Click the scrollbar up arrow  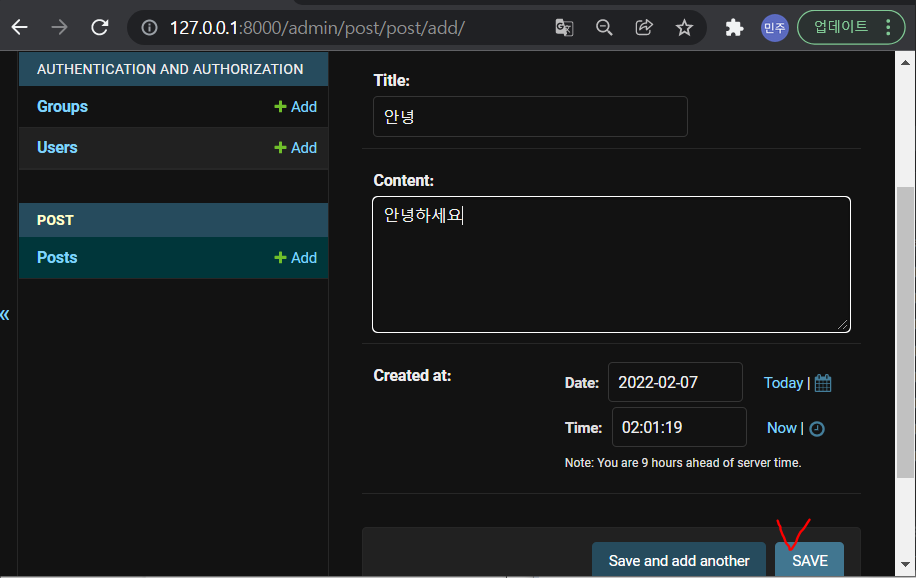[x=905, y=62]
